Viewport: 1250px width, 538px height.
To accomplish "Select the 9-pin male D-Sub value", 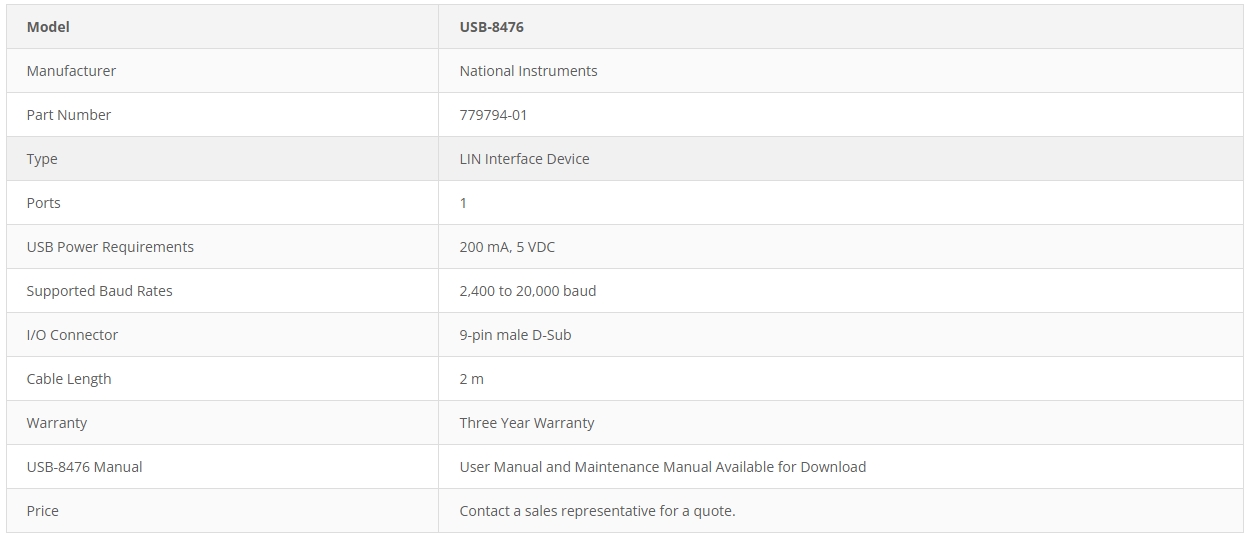I will coord(515,335).
